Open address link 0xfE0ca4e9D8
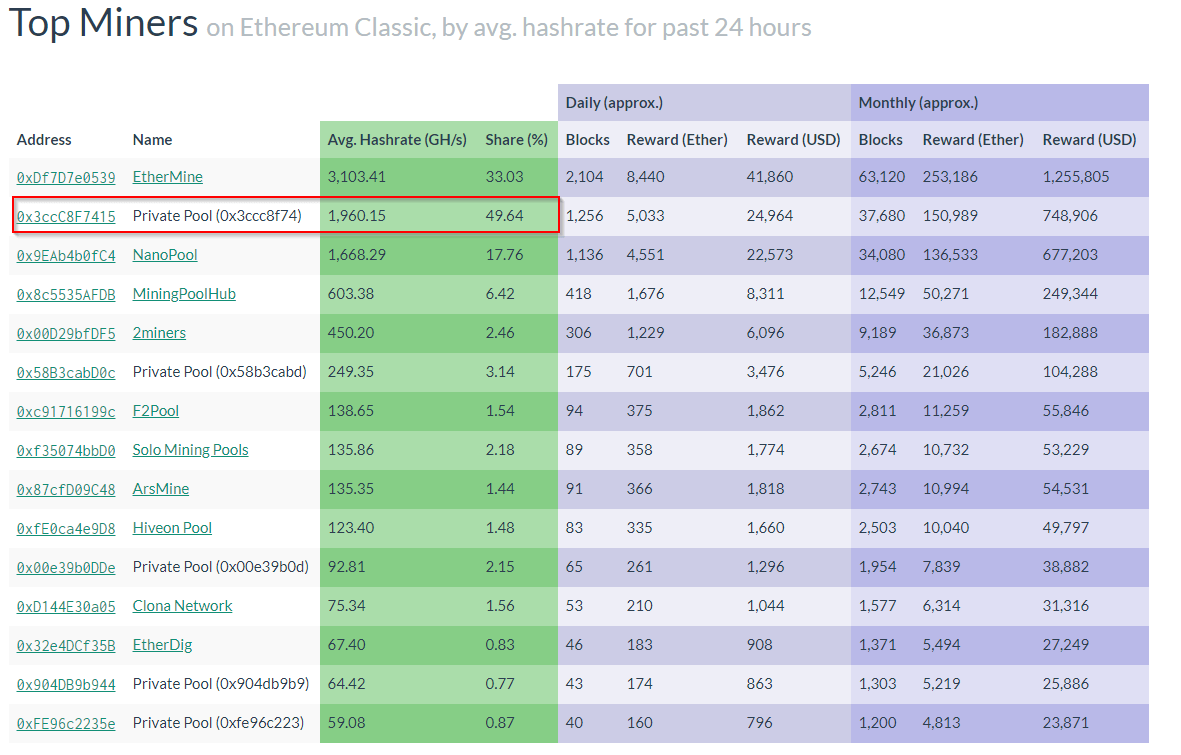The width and height of the screenshot is (1181, 755). [x=66, y=529]
